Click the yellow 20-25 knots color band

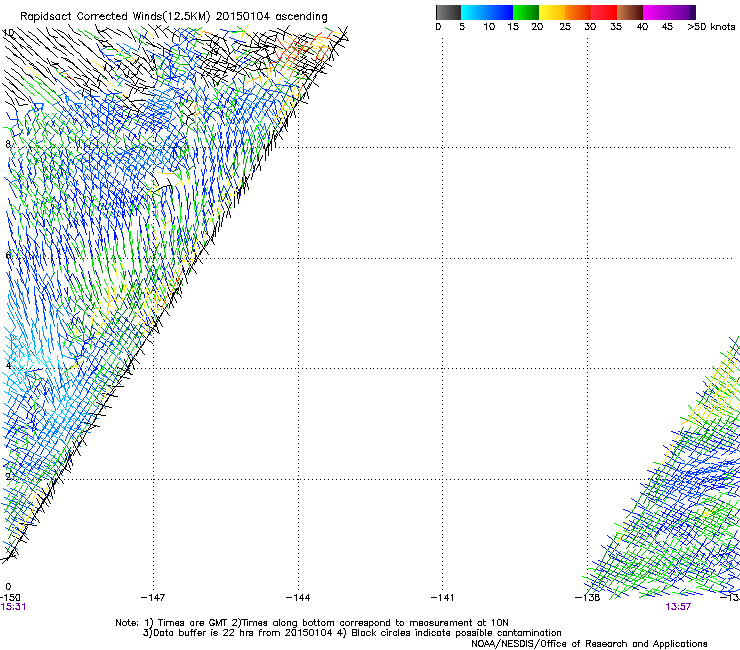tap(552, 12)
